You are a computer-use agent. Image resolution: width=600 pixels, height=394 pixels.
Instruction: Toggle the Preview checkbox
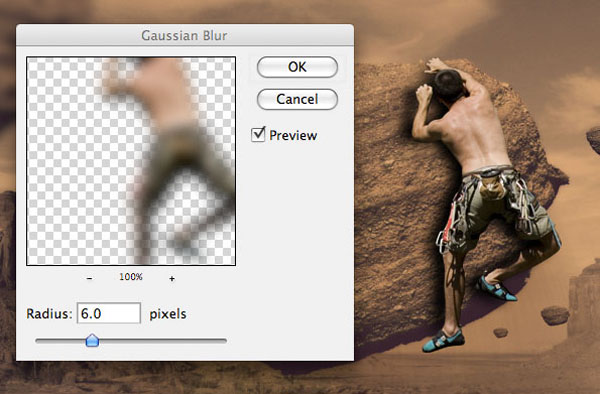(x=258, y=135)
